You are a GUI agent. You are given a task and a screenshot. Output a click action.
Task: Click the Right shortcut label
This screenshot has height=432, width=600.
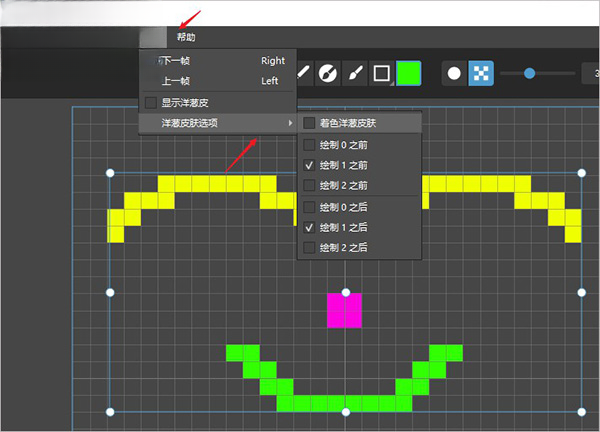point(273,61)
